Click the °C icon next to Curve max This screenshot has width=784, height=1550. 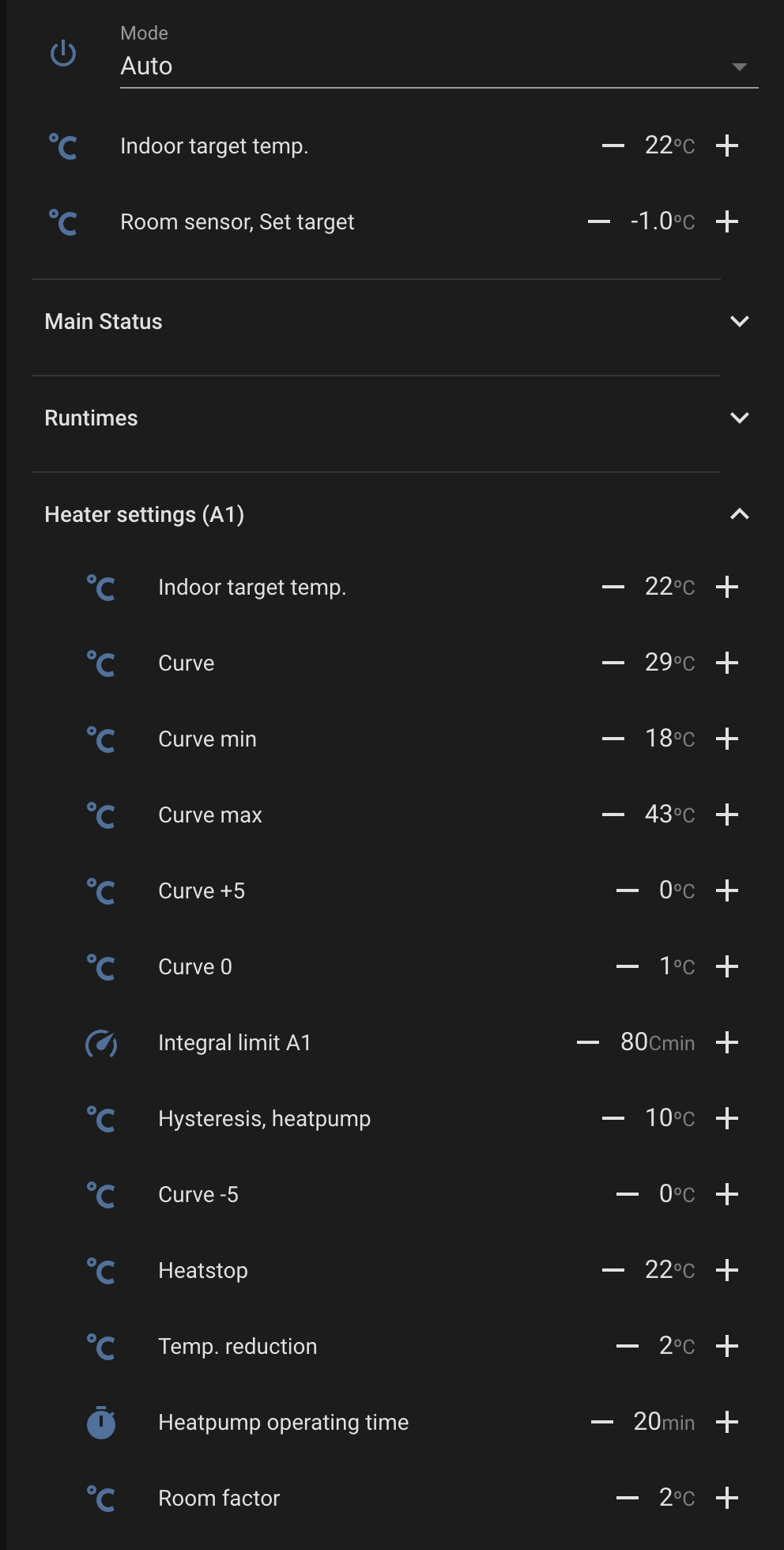(101, 815)
